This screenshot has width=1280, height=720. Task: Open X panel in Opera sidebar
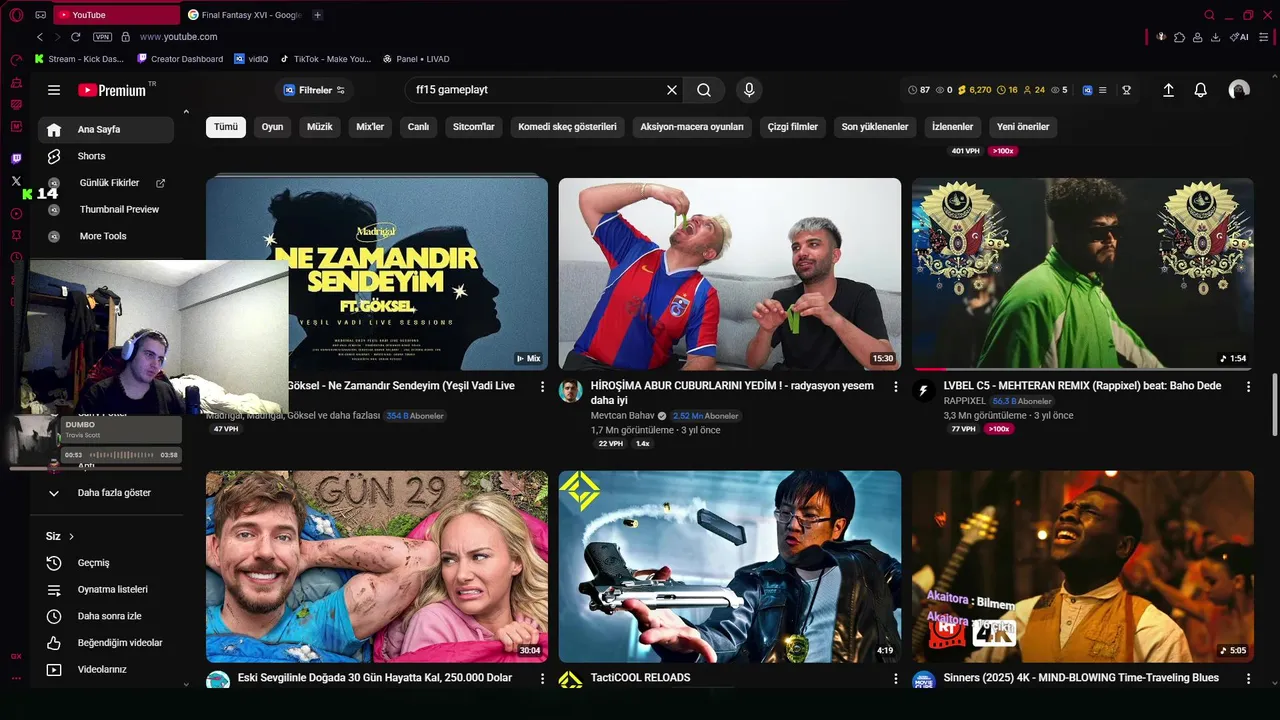point(16,181)
